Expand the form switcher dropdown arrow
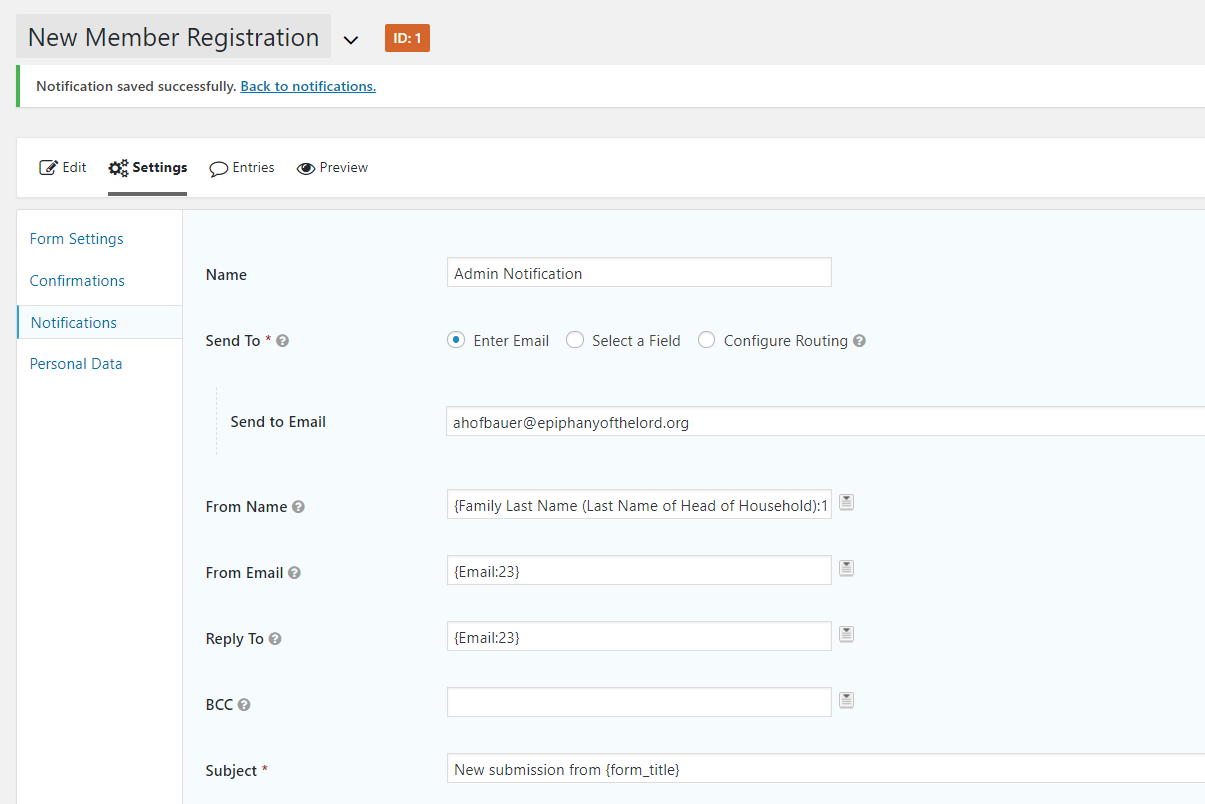This screenshot has width=1205, height=804. 350,40
